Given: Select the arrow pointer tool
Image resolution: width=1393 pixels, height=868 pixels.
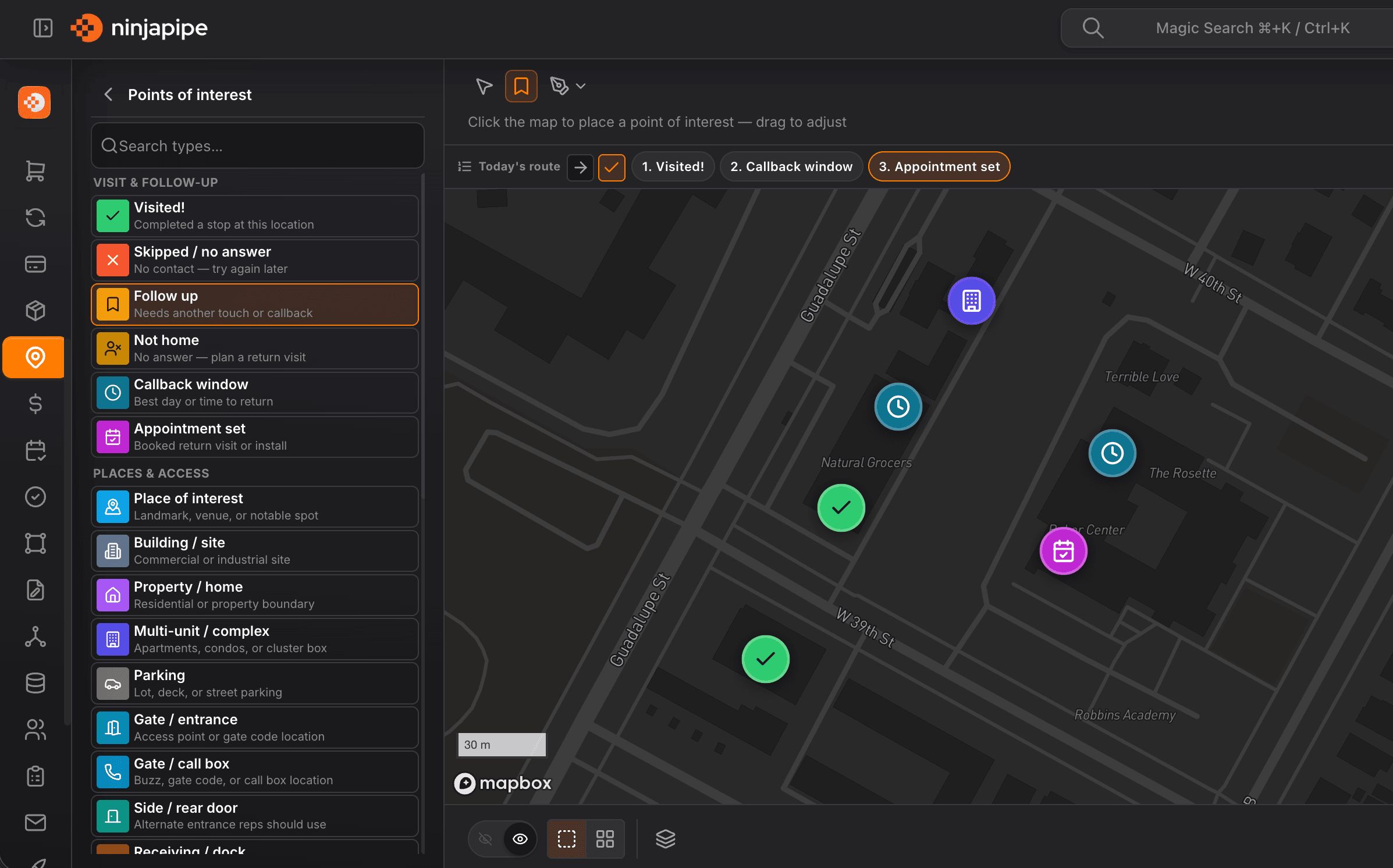Looking at the screenshot, I should point(484,86).
